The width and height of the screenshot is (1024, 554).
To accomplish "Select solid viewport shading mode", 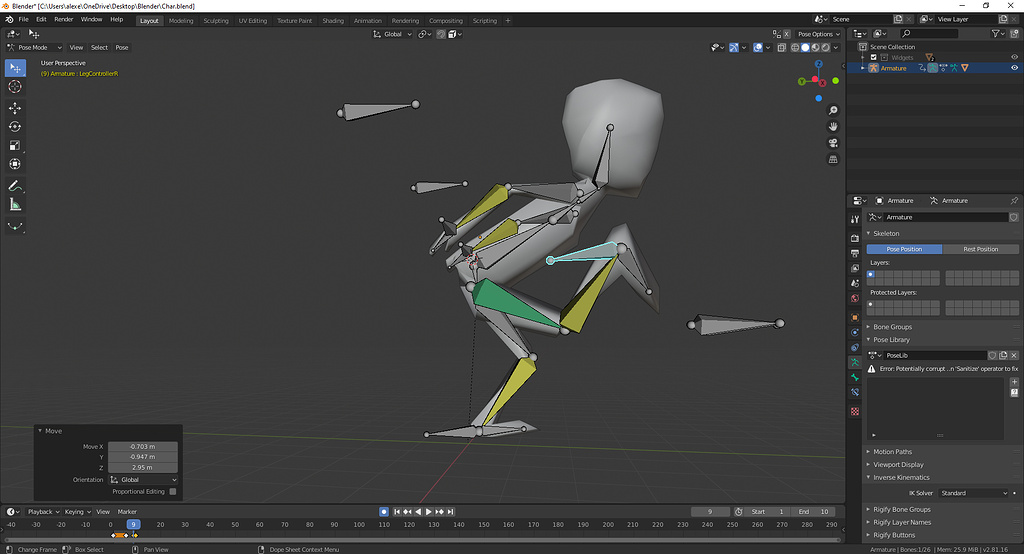I will [x=805, y=48].
